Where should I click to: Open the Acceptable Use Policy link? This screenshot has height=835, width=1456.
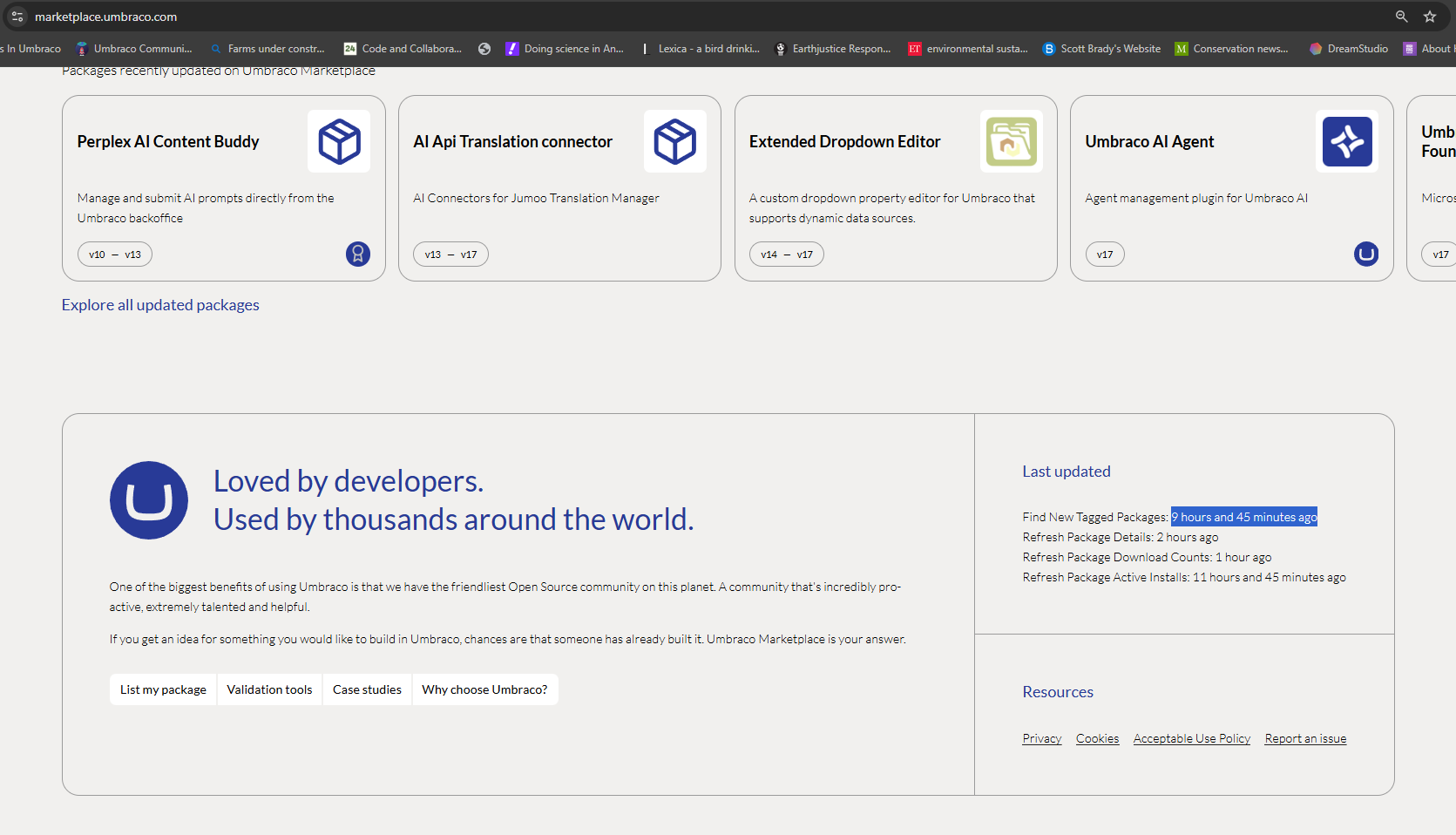(1191, 738)
